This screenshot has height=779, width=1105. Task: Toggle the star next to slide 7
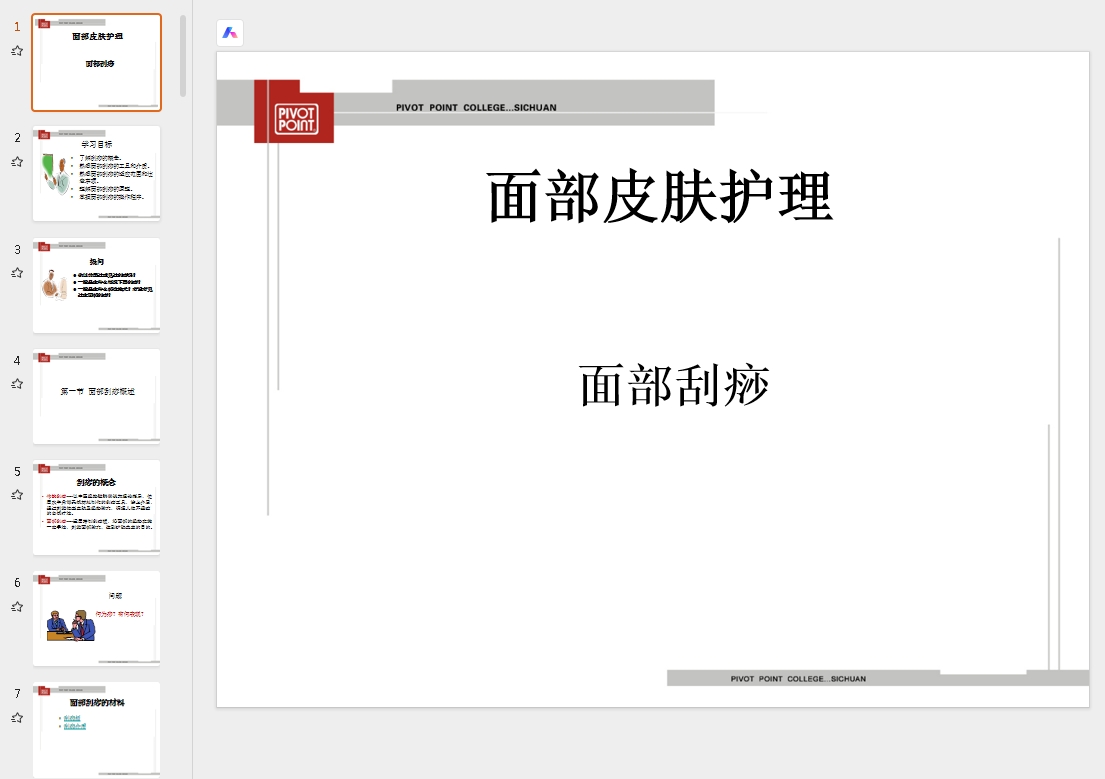pos(17,718)
